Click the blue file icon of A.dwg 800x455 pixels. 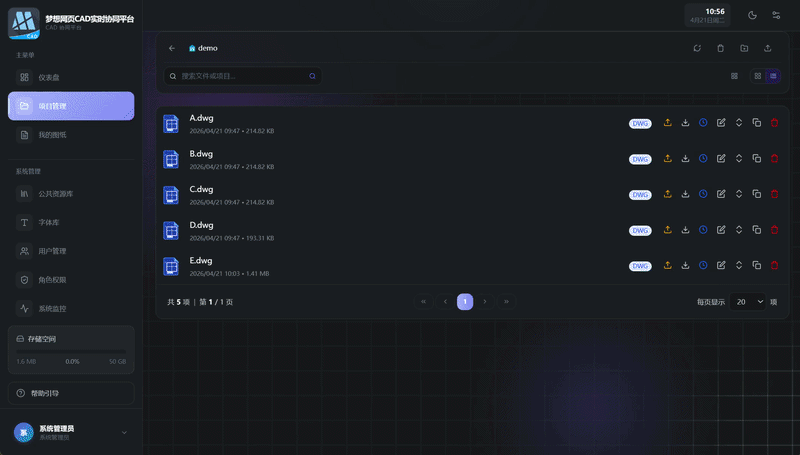(171, 124)
